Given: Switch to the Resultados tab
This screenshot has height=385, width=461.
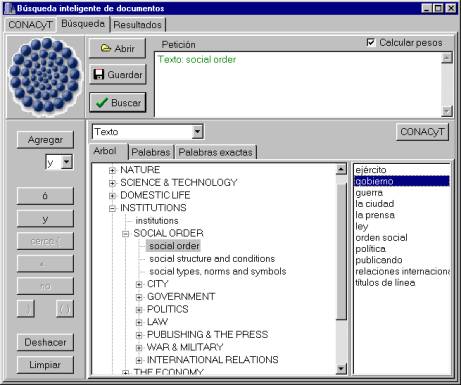Looking at the screenshot, I should (x=137, y=25).
